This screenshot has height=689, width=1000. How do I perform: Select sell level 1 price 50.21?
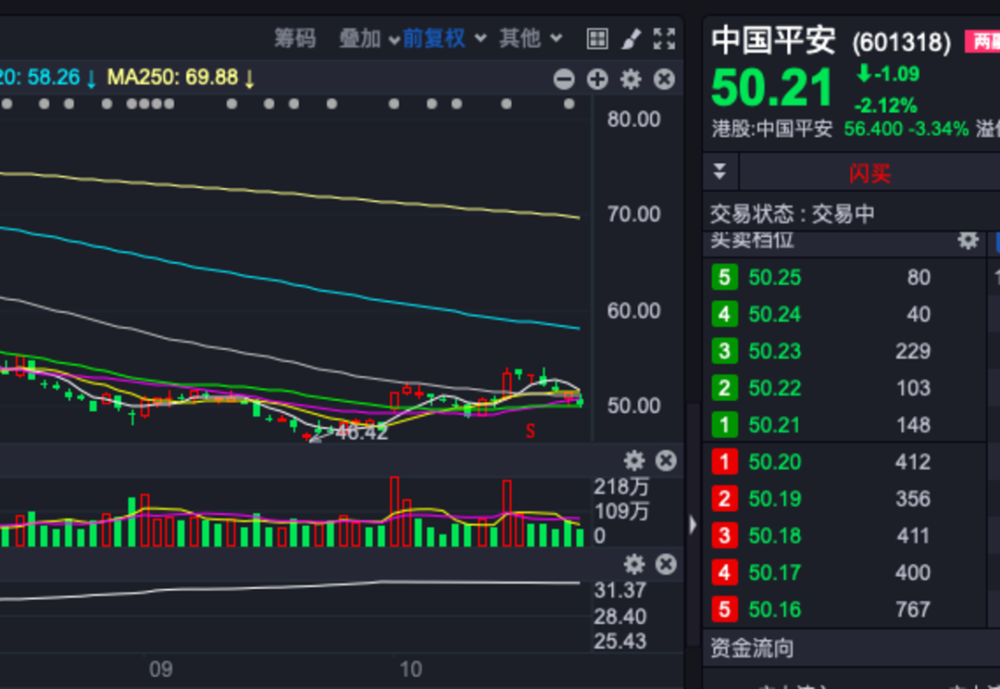point(775,426)
